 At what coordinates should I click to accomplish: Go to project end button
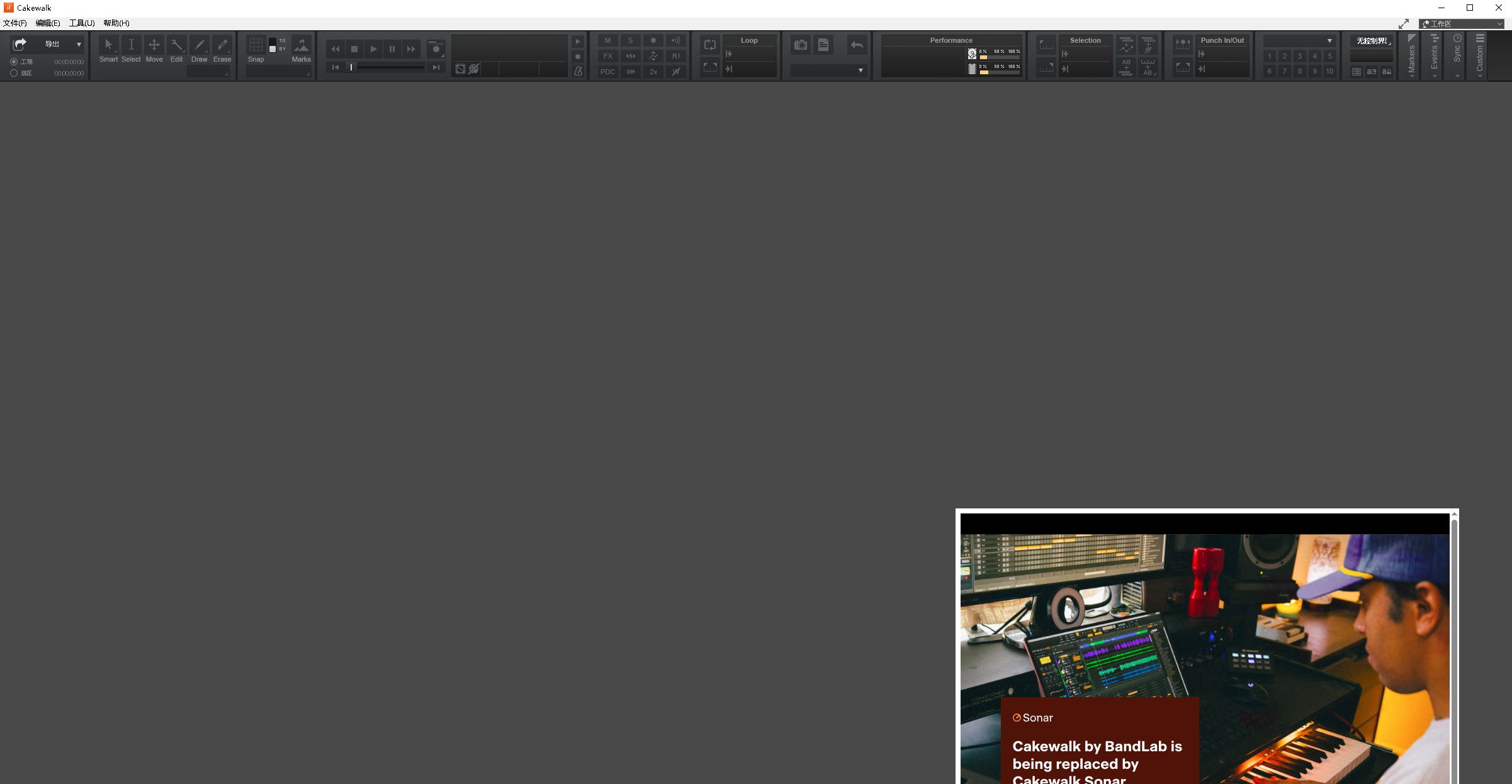pyautogui.click(x=436, y=67)
